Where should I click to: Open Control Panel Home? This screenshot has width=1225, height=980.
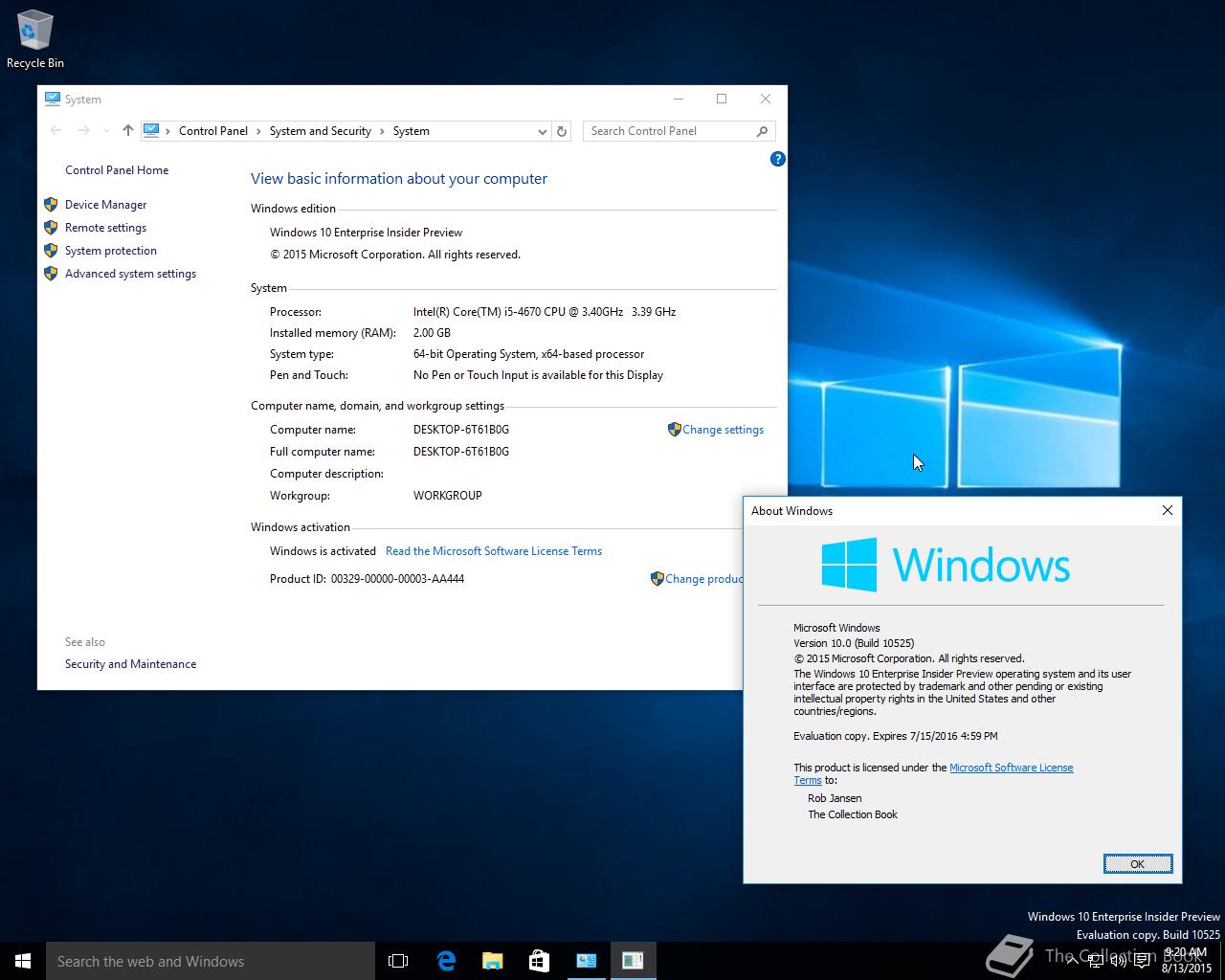coord(117,170)
